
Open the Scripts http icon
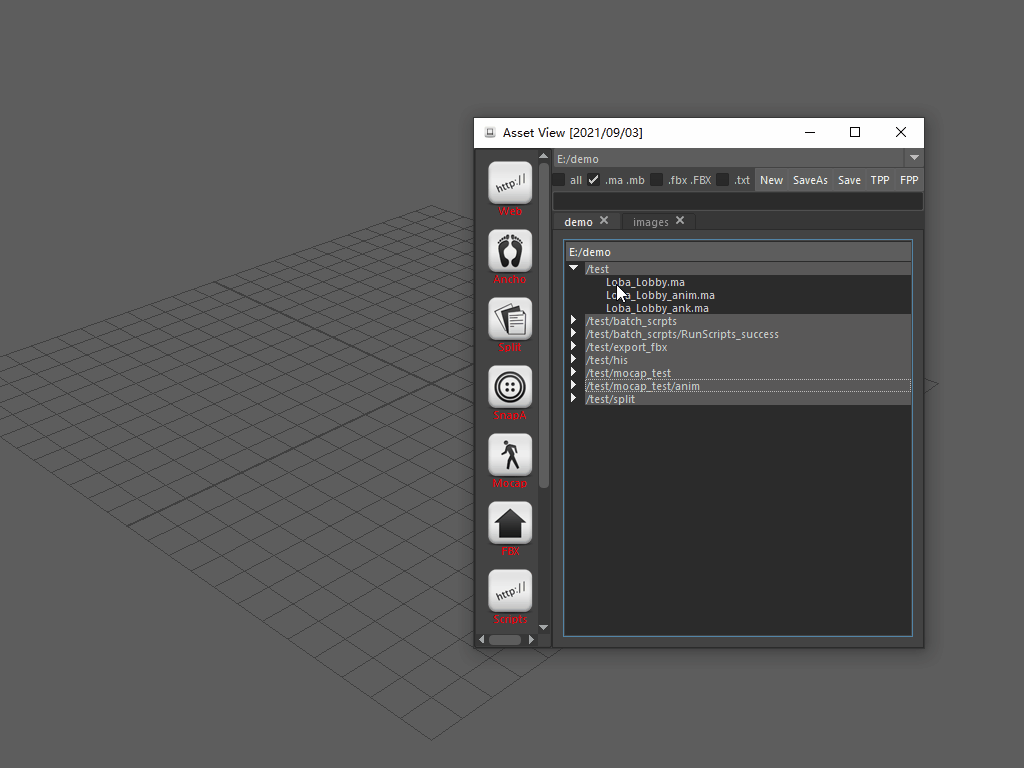click(x=510, y=591)
